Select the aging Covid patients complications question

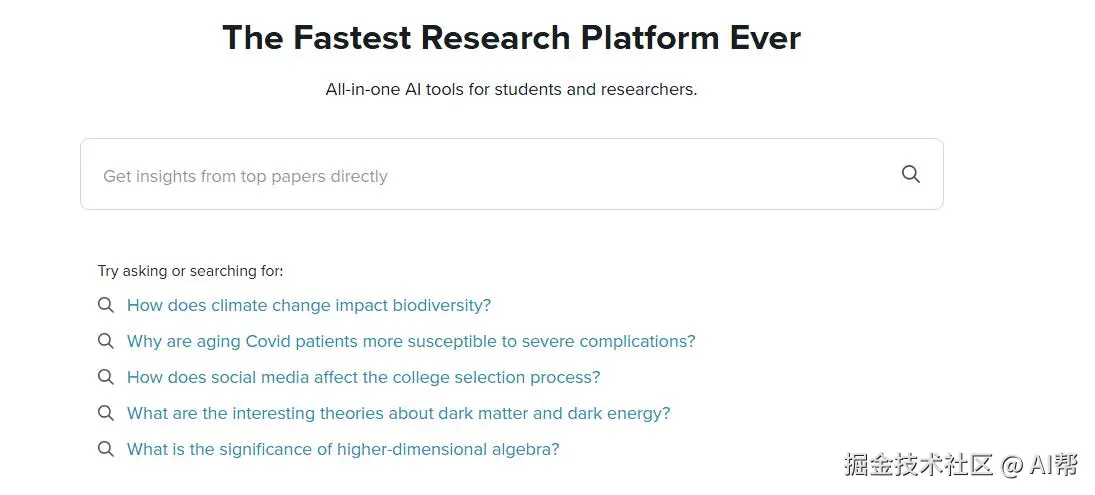coord(411,341)
